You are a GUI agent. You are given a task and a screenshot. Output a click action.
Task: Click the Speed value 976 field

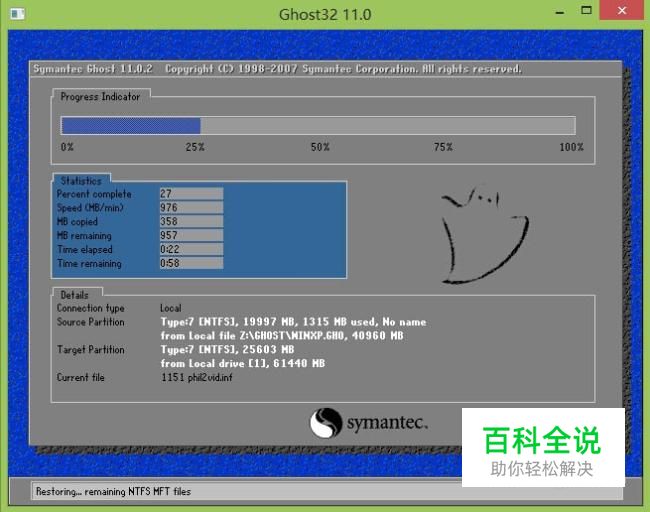pos(192,207)
